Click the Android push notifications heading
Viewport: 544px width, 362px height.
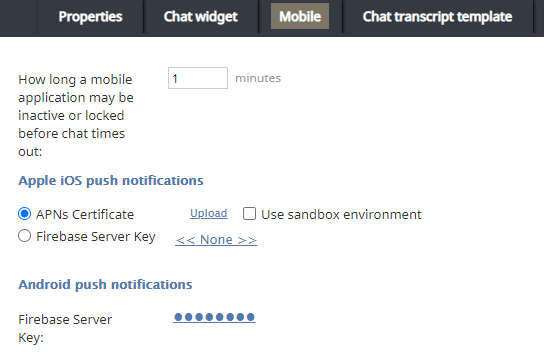(105, 285)
